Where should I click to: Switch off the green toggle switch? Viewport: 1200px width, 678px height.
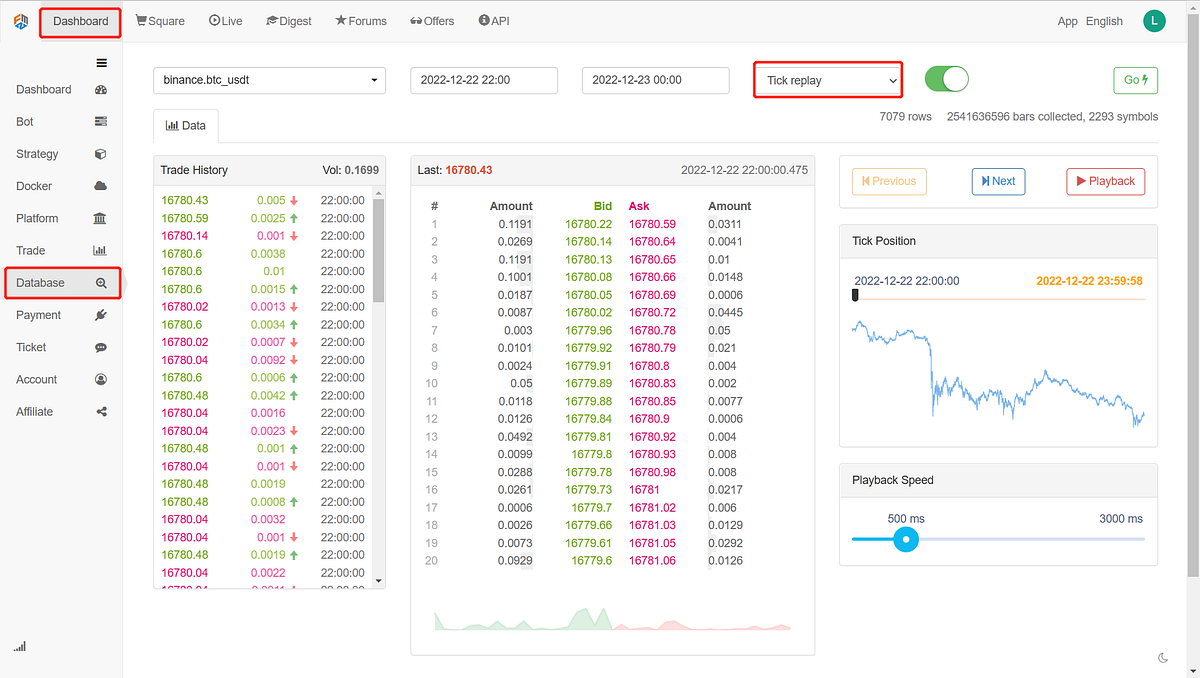coord(946,79)
